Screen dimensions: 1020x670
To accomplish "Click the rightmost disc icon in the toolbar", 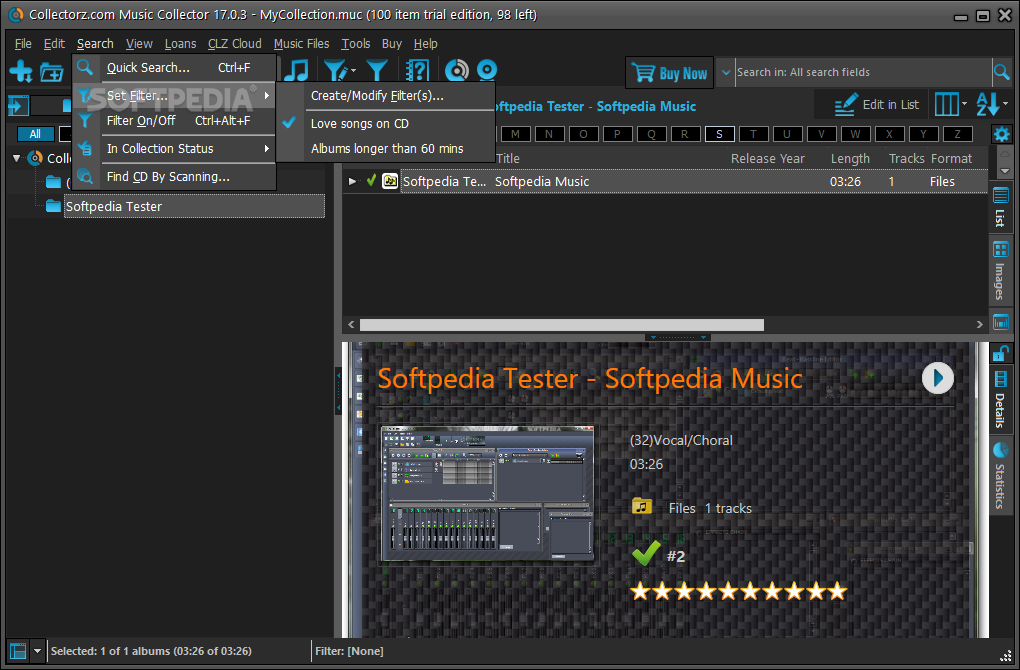I will pyautogui.click(x=487, y=70).
